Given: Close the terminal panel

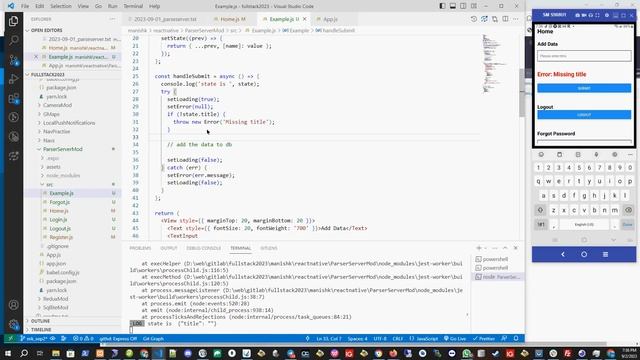Looking at the screenshot, I should pos(516,248).
